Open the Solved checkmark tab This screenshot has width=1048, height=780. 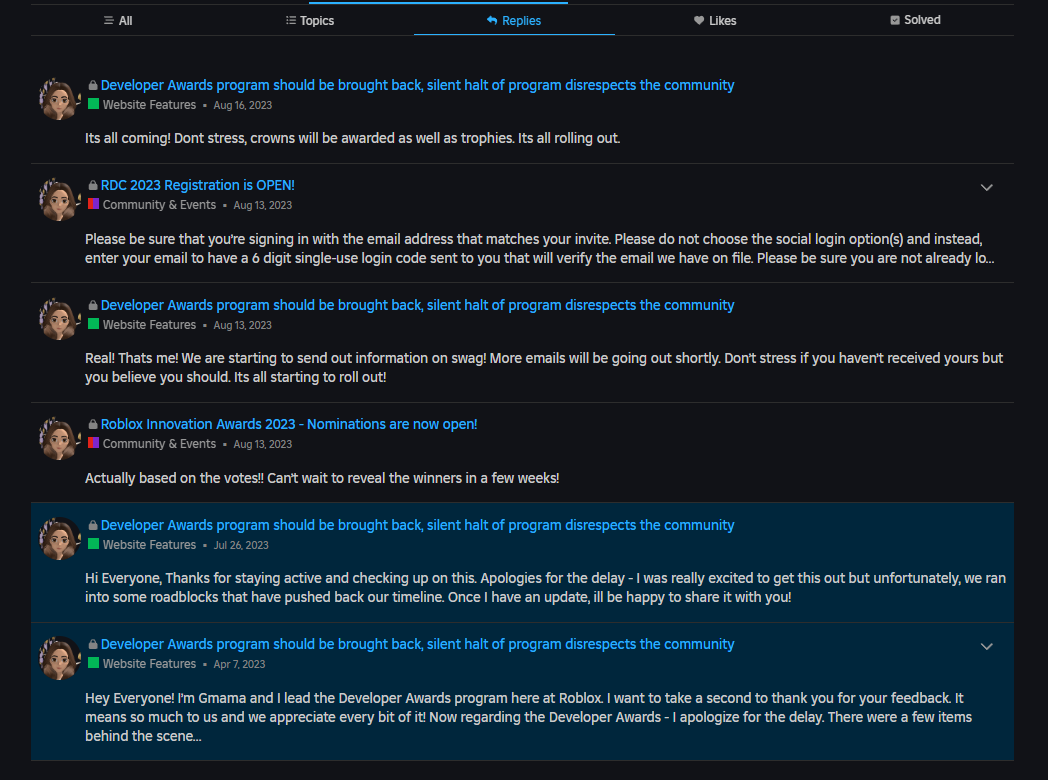coord(915,20)
